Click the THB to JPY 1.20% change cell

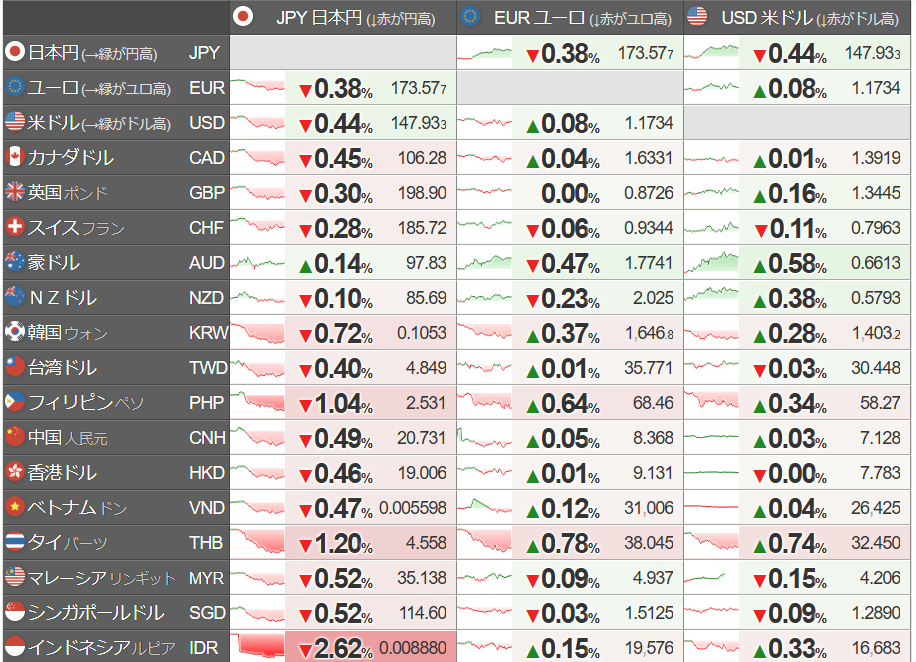tap(336, 543)
